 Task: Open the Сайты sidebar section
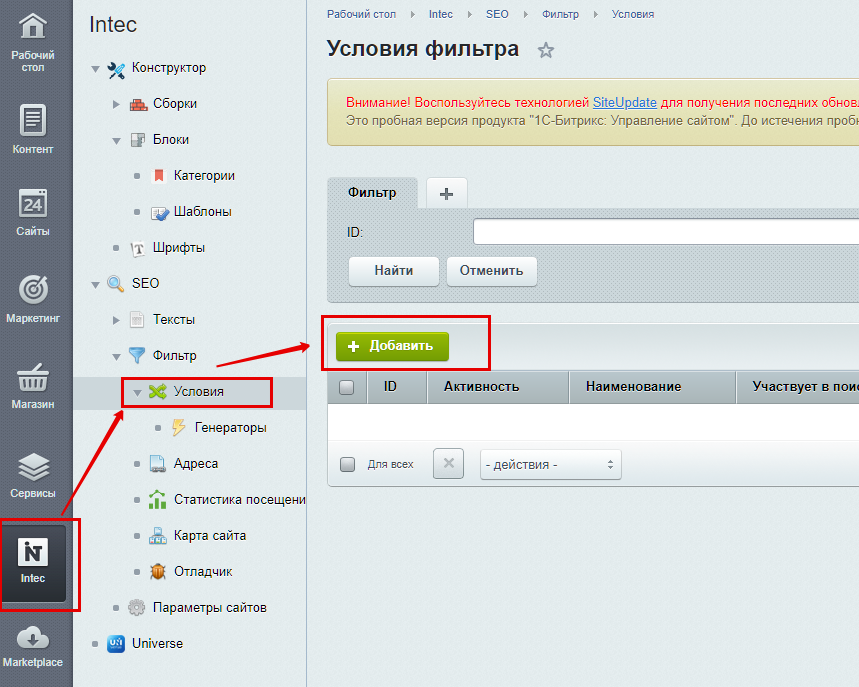coord(33,213)
